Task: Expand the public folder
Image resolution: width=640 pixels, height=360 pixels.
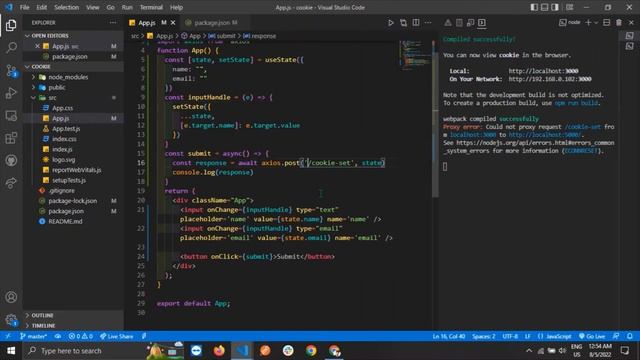Action: [73, 87]
